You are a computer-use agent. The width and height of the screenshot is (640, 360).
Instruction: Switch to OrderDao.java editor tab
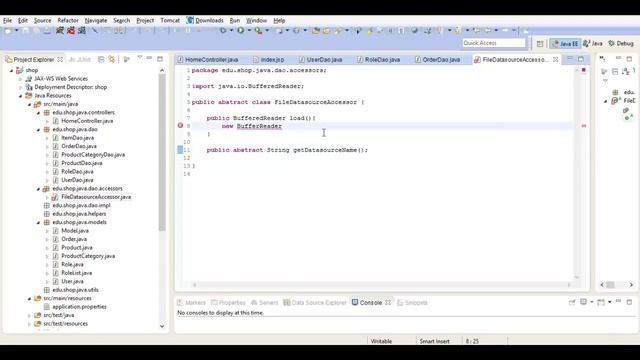(x=438, y=60)
